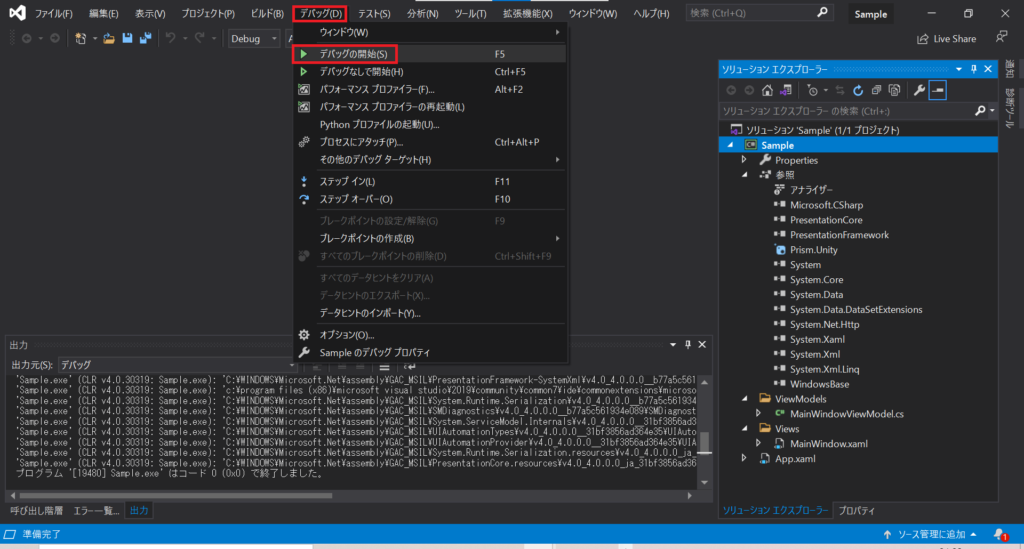This screenshot has height=549, width=1024.
Task: Collapse the Views folder
Action: point(744,429)
